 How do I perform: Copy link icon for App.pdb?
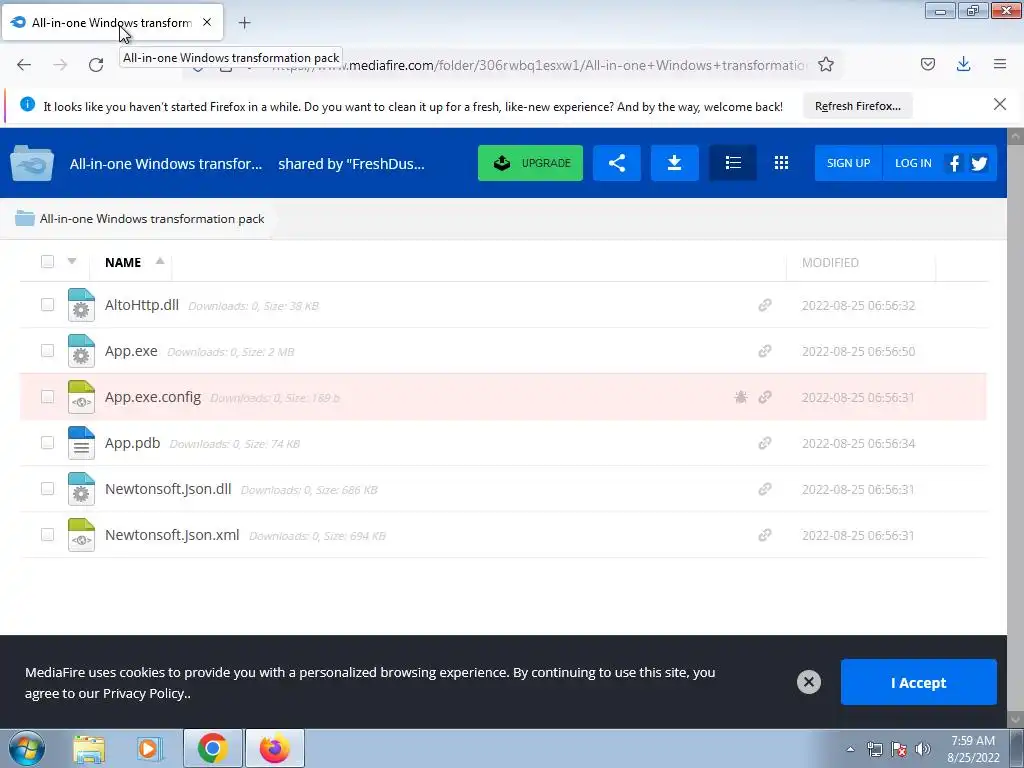pos(764,443)
